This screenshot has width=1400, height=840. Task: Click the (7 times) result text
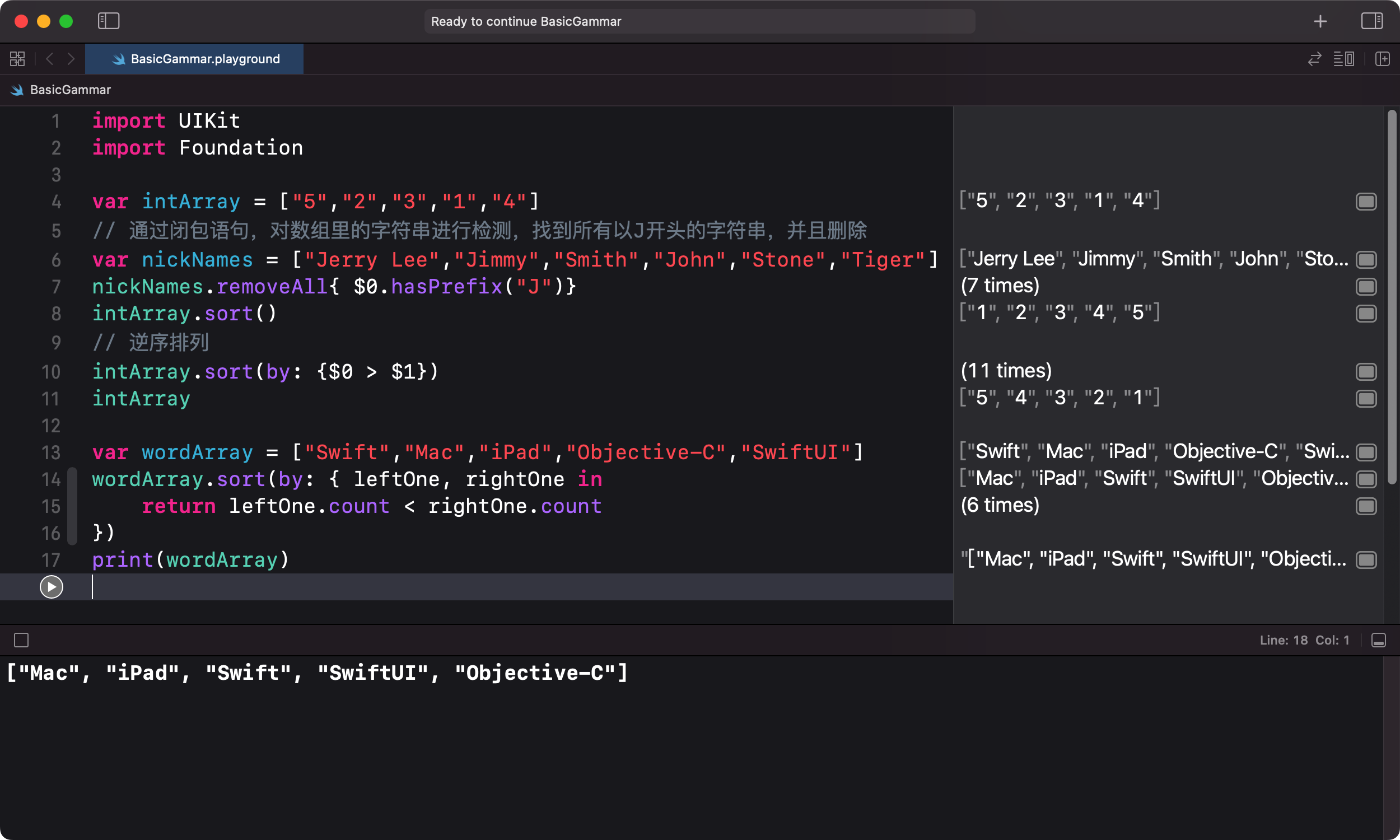[1000, 285]
